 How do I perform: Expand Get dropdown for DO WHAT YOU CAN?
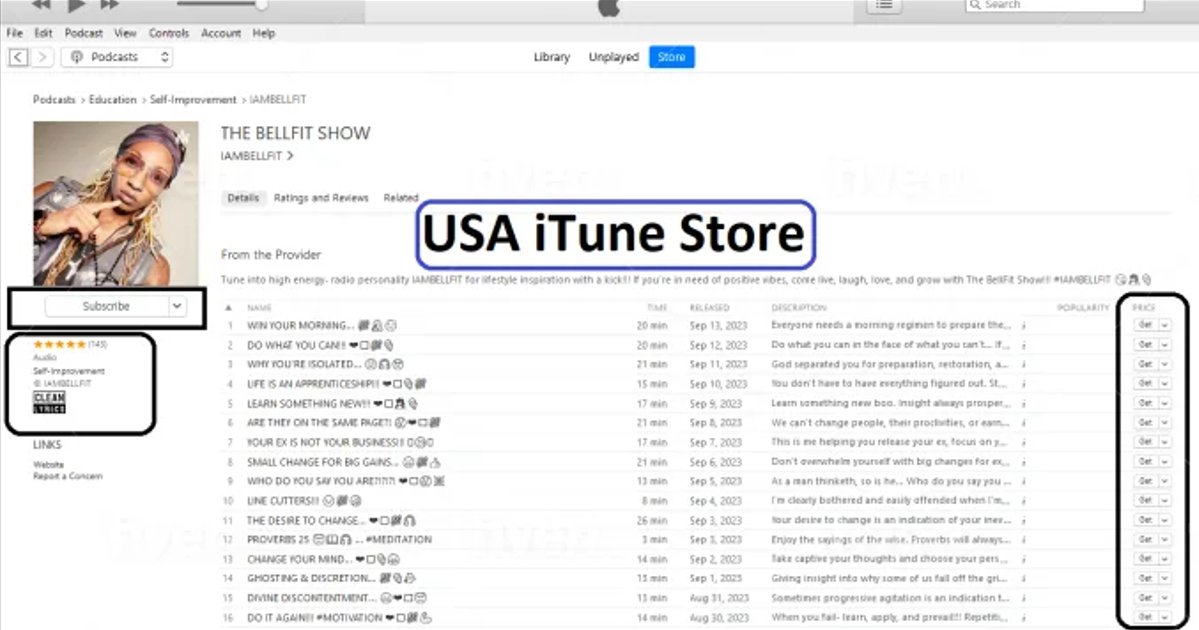point(1165,345)
